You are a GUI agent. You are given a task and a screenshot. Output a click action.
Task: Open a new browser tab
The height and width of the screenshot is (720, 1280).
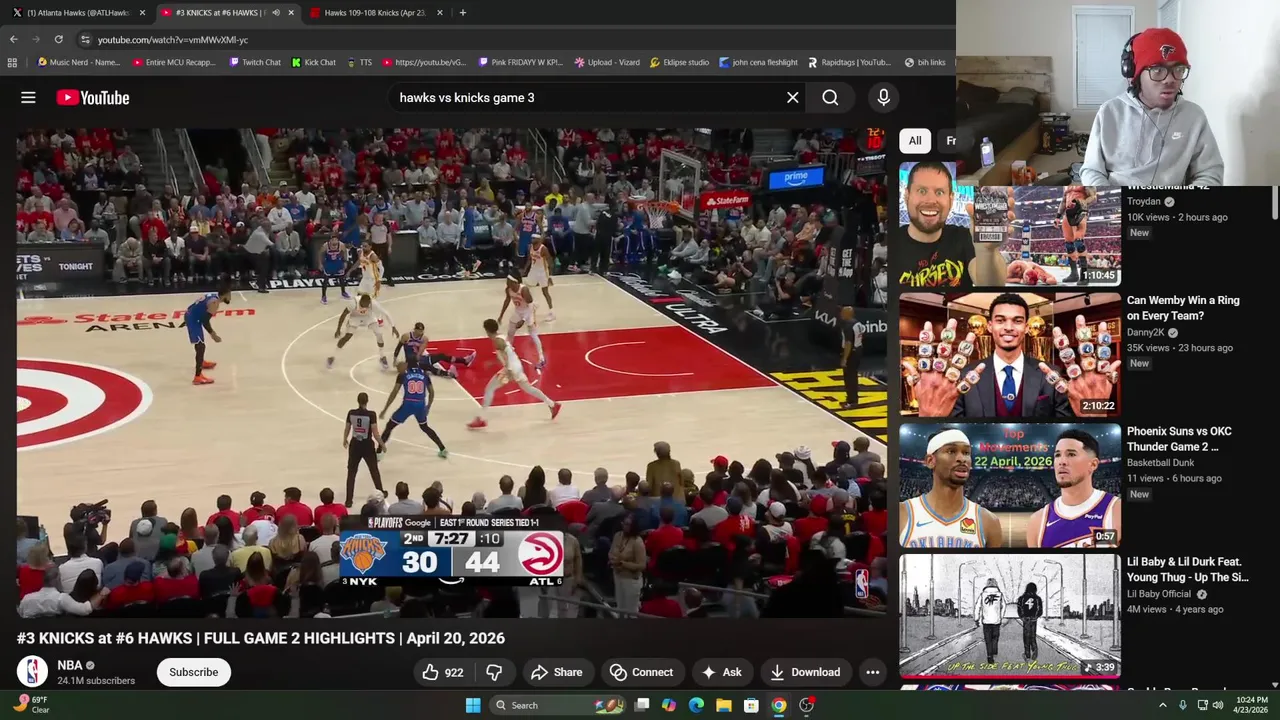(x=462, y=13)
